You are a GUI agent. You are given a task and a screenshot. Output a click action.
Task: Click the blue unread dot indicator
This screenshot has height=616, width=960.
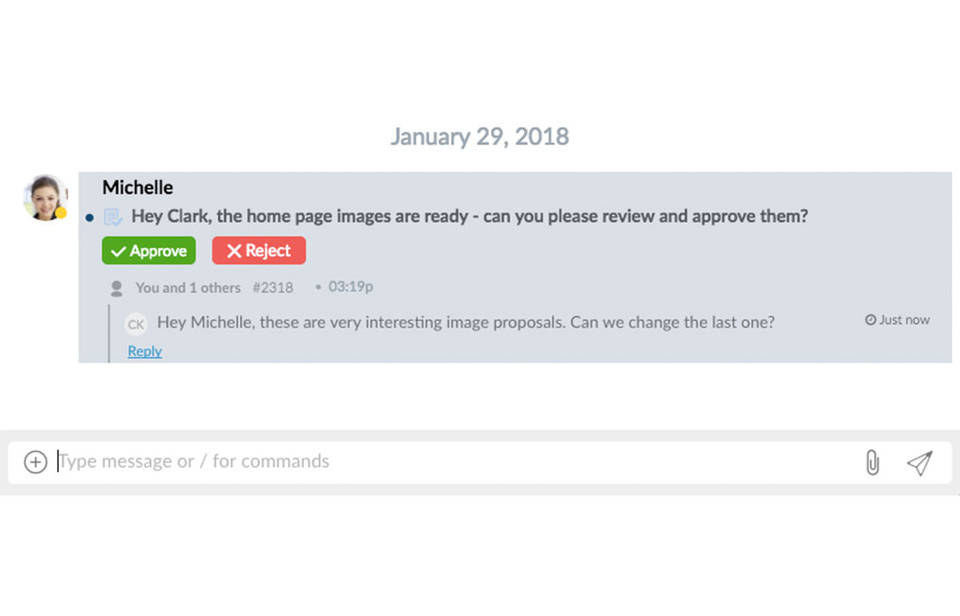point(90,217)
